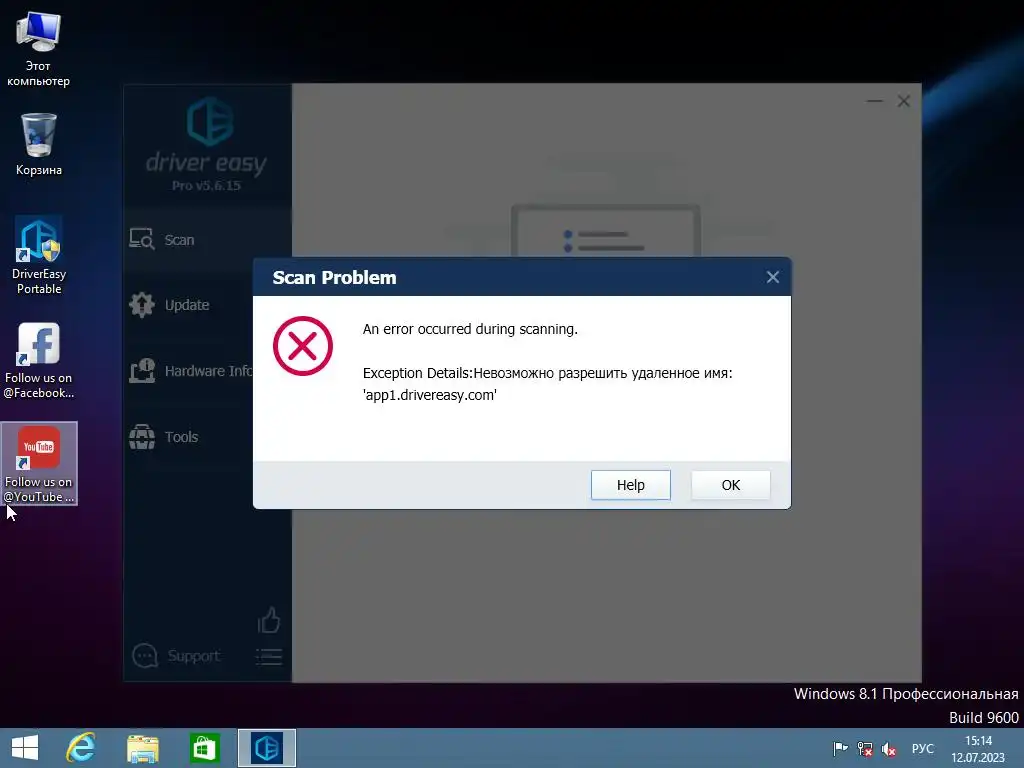Image resolution: width=1024 pixels, height=768 pixels.
Task: Open the clock showing 15:14 in tray
Action: tap(978, 749)
